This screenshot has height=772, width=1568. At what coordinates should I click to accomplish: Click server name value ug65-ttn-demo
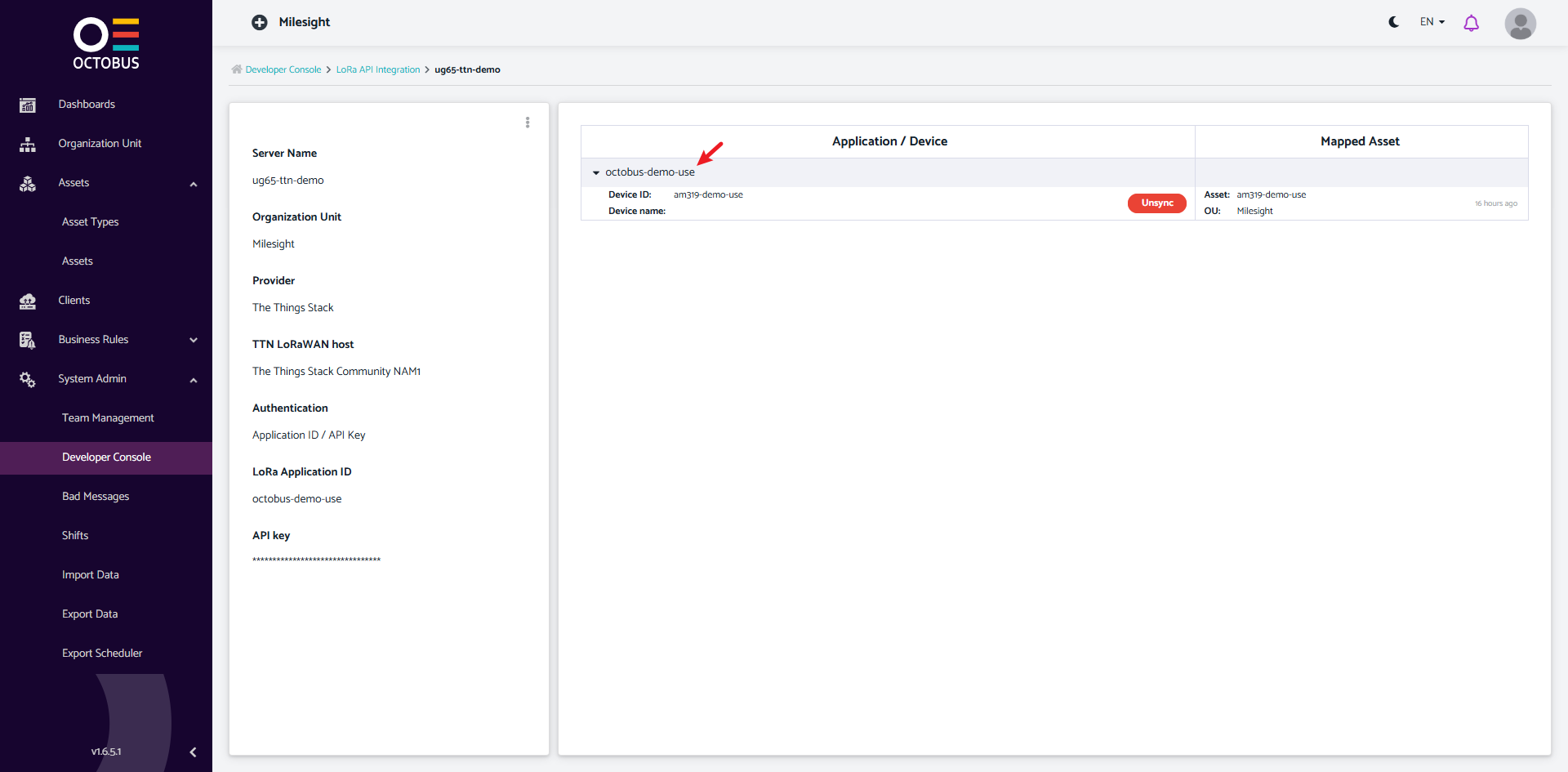288,181
